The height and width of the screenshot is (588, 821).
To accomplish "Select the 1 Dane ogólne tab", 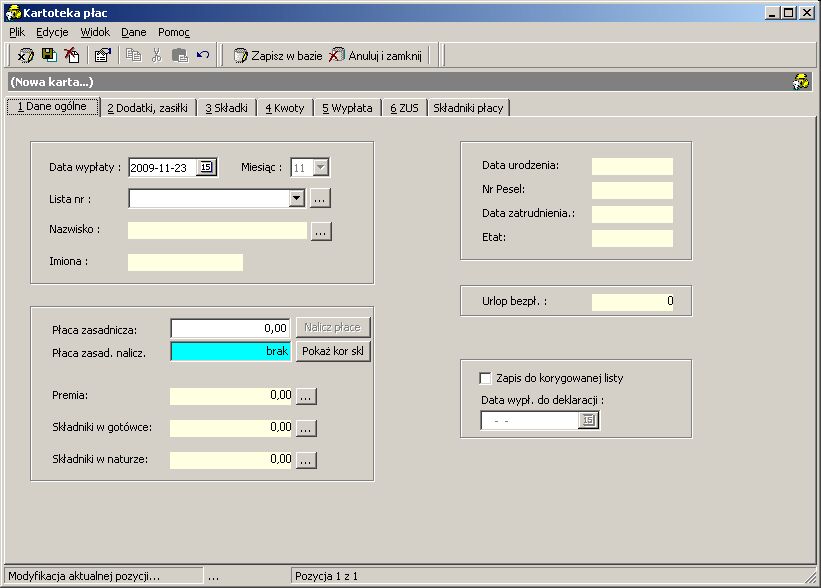I will pyautogui.click(x=52, y=107).
